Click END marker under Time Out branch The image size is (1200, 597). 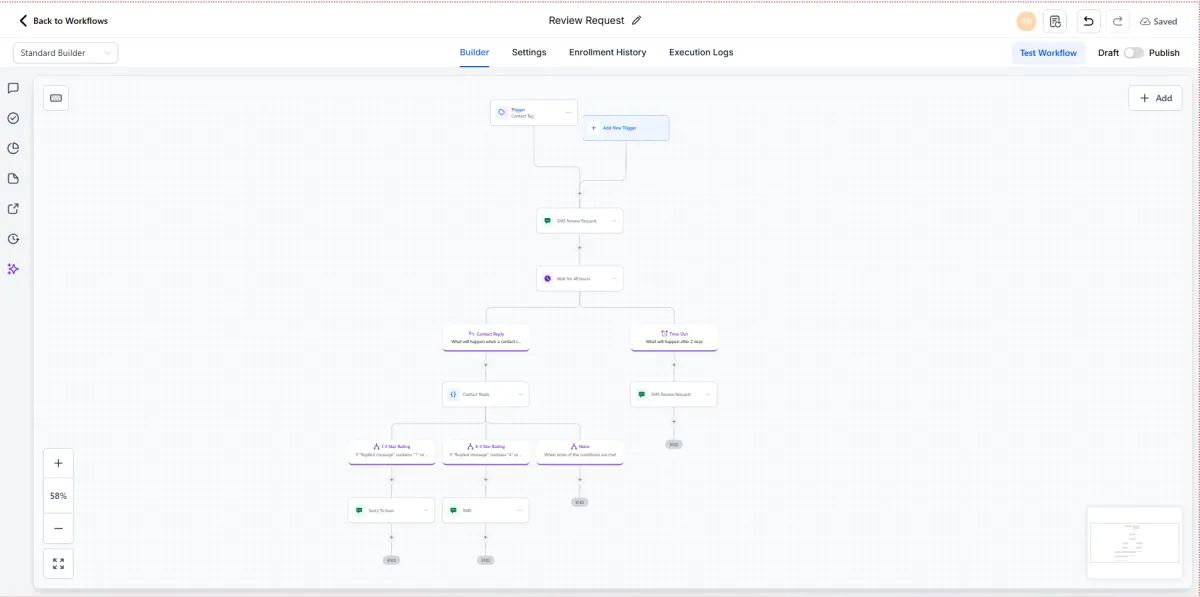click(x=674, y=444)
